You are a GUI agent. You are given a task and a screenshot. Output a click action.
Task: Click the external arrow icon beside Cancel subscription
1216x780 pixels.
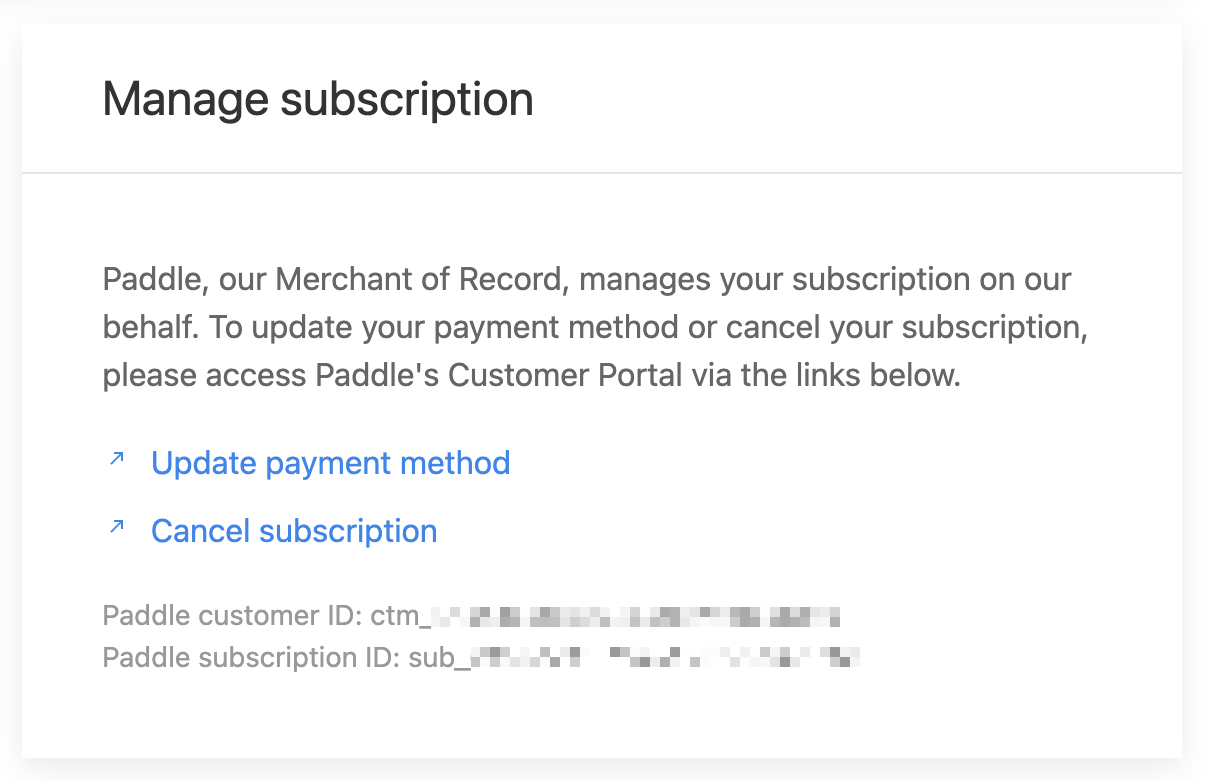point(117,527)
